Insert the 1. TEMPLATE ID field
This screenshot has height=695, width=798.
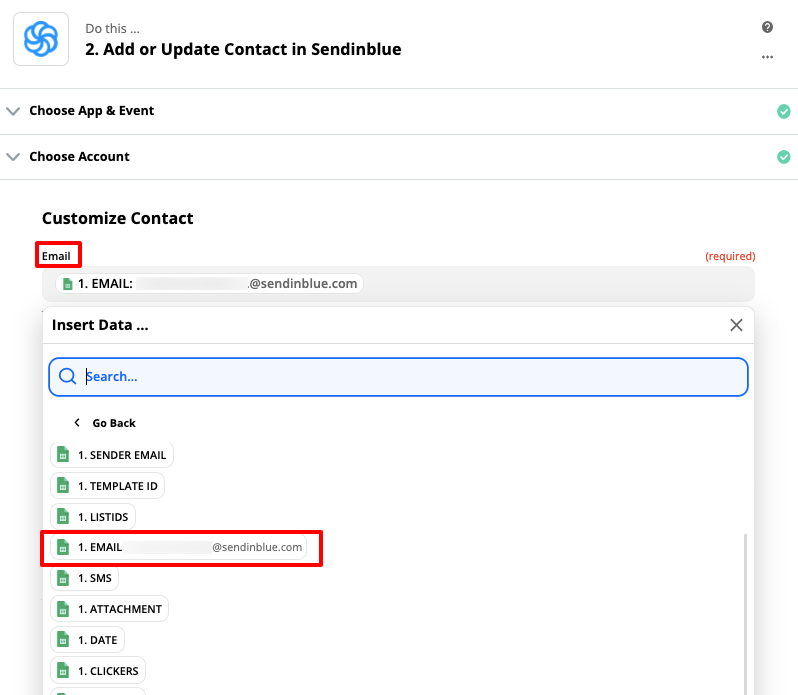107,486
